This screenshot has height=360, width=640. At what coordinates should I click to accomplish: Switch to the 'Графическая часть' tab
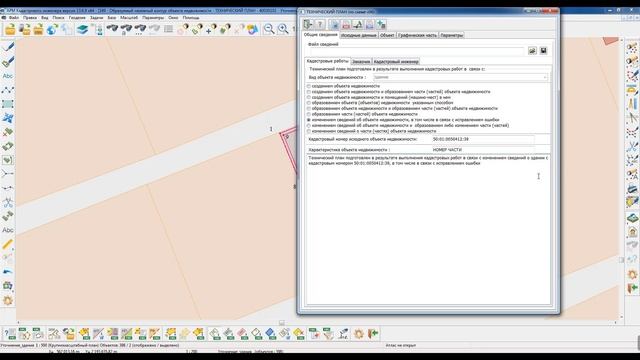click(x=417, y=36)
